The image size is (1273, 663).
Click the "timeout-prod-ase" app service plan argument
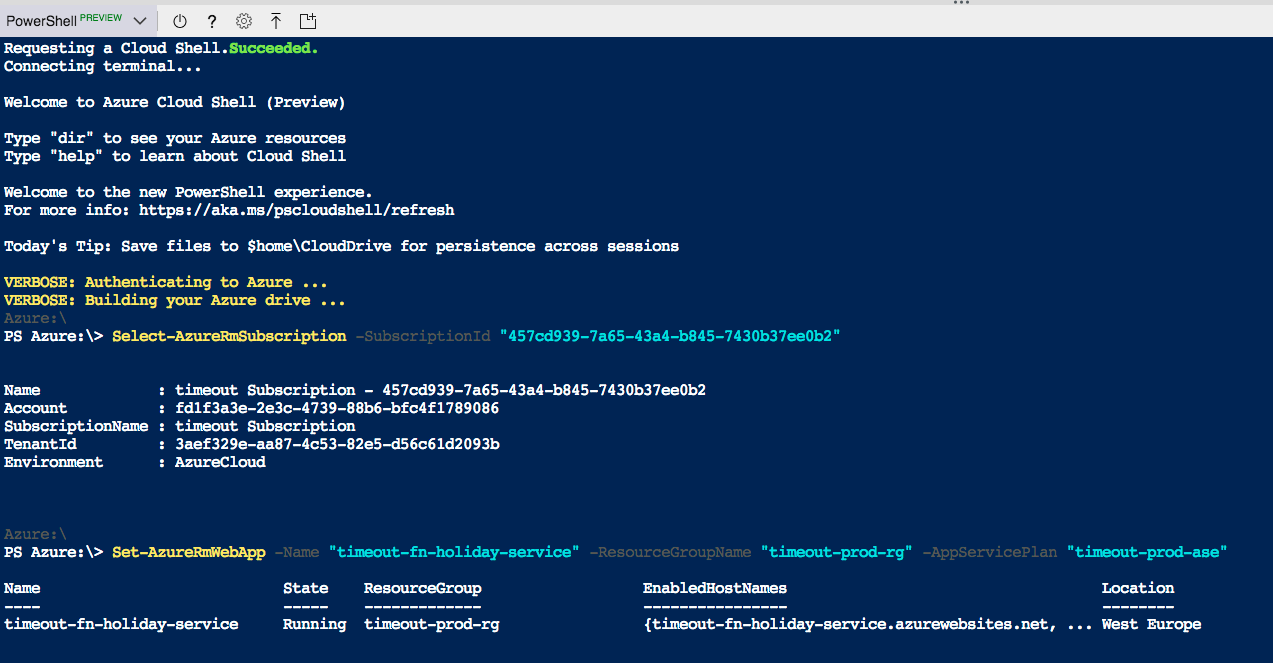pos(1147,552)
